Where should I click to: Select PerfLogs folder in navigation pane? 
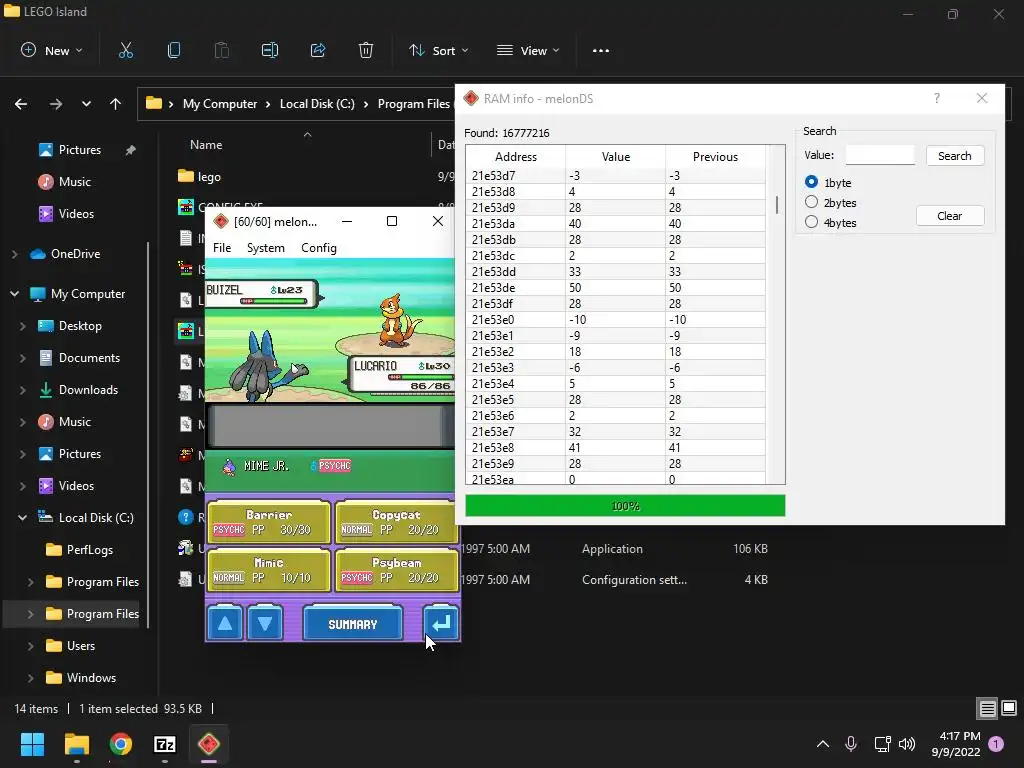89,550
